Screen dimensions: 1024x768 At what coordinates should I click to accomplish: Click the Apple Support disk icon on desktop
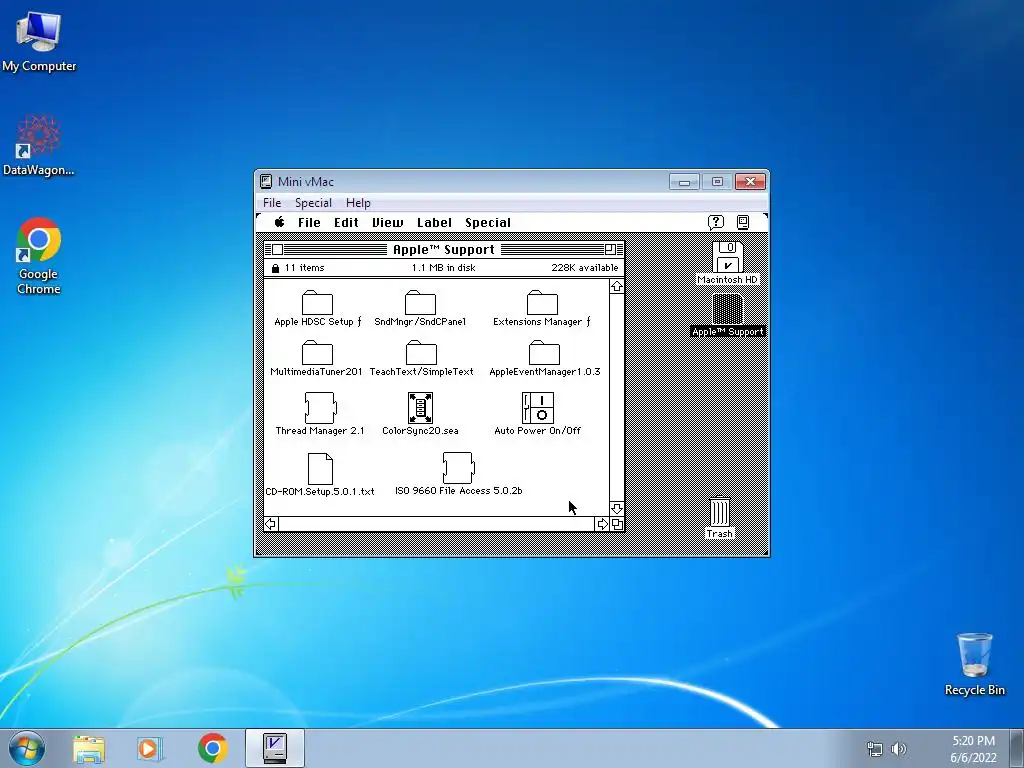point(728,309)
